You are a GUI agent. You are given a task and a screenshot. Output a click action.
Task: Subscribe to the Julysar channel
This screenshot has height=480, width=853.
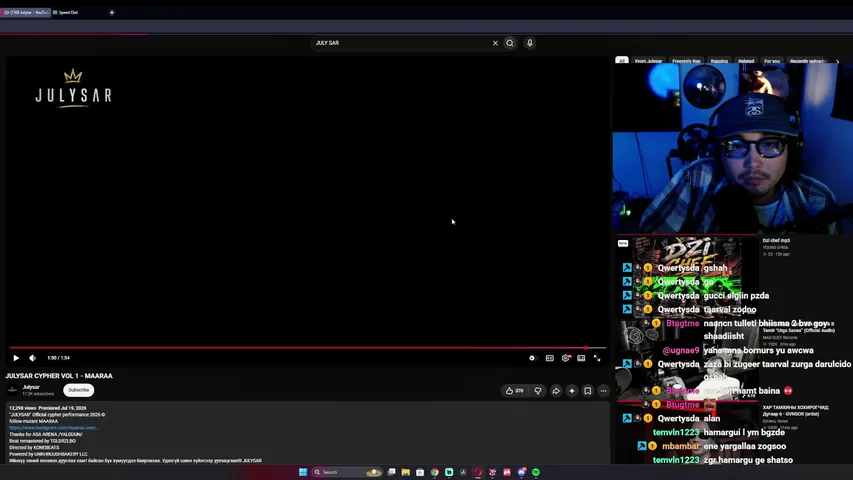78,390
